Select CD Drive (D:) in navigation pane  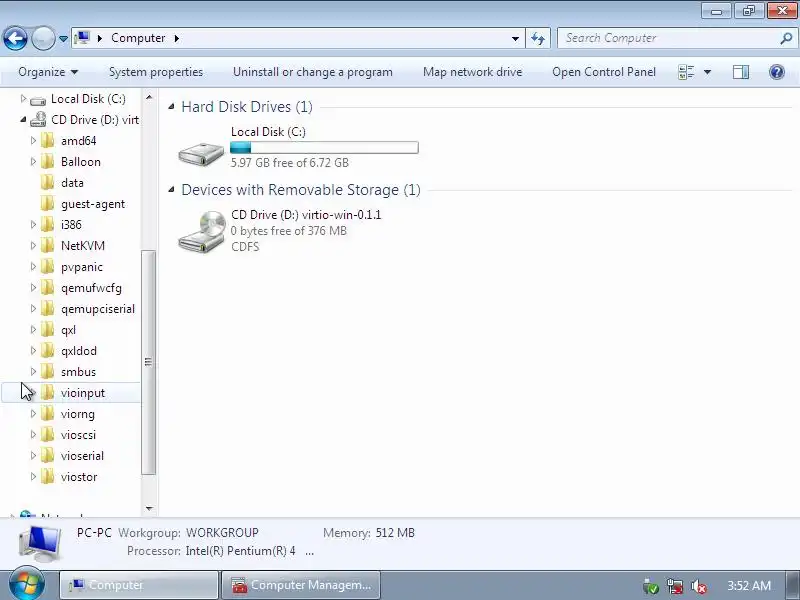95,120
